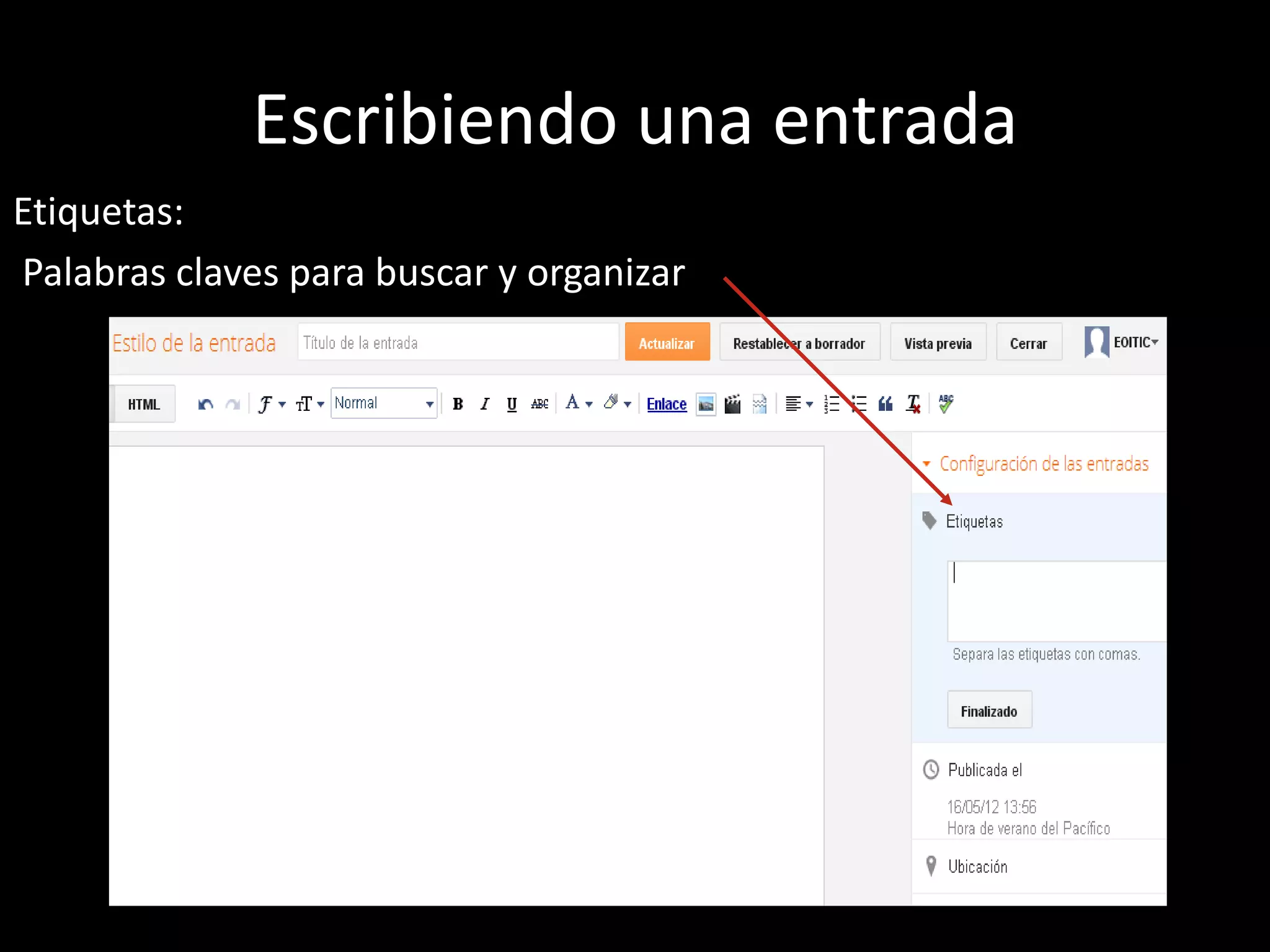Click the Enlace link button
The image size is (1270, 952).
pyautogui.click(x=667, y=404)
